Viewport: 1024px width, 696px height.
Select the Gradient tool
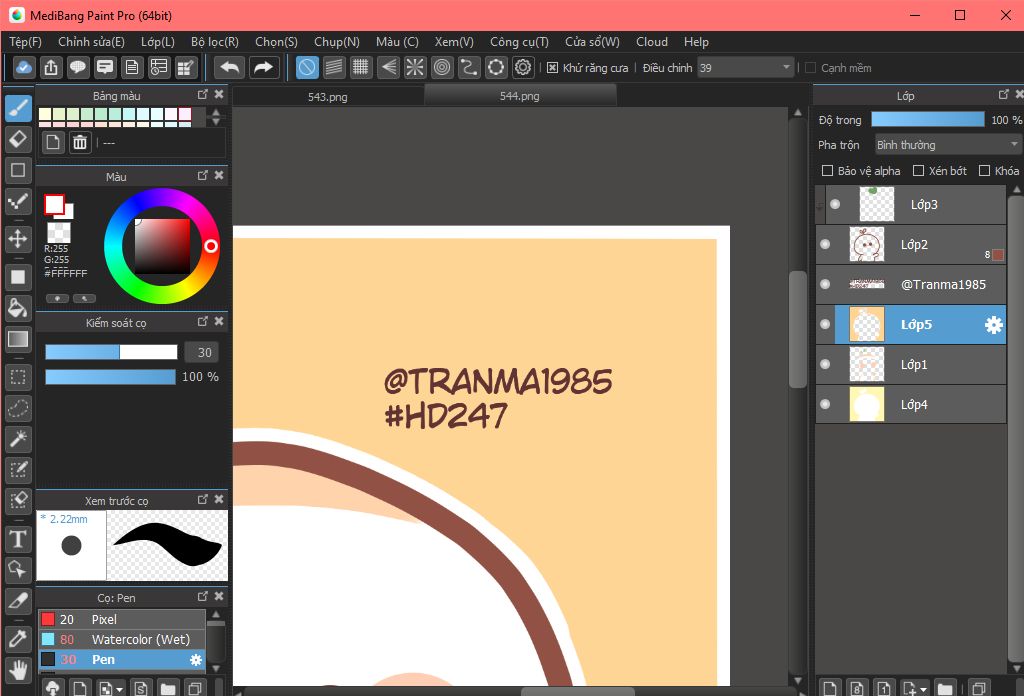(18, 339)
